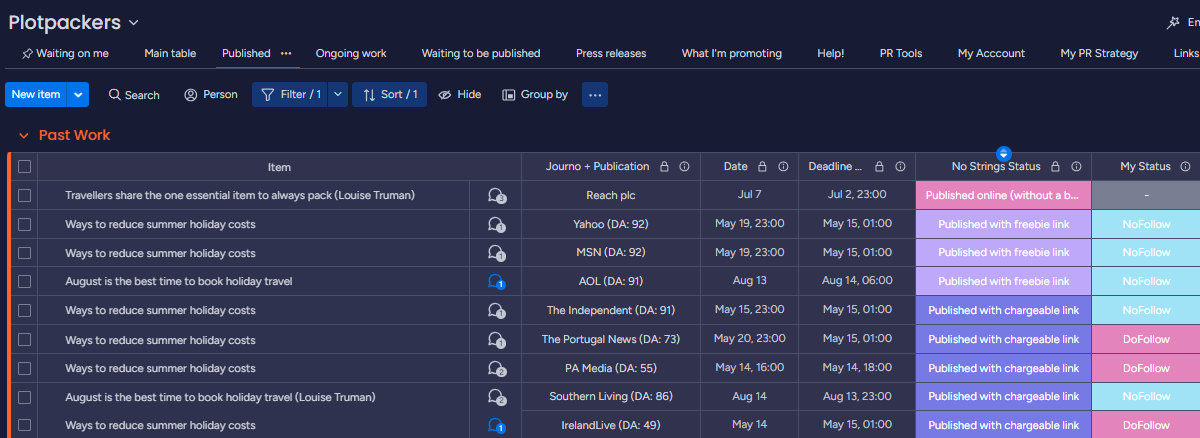Click date cell "Aug 13" in AOL row

[x=748, y=282]
